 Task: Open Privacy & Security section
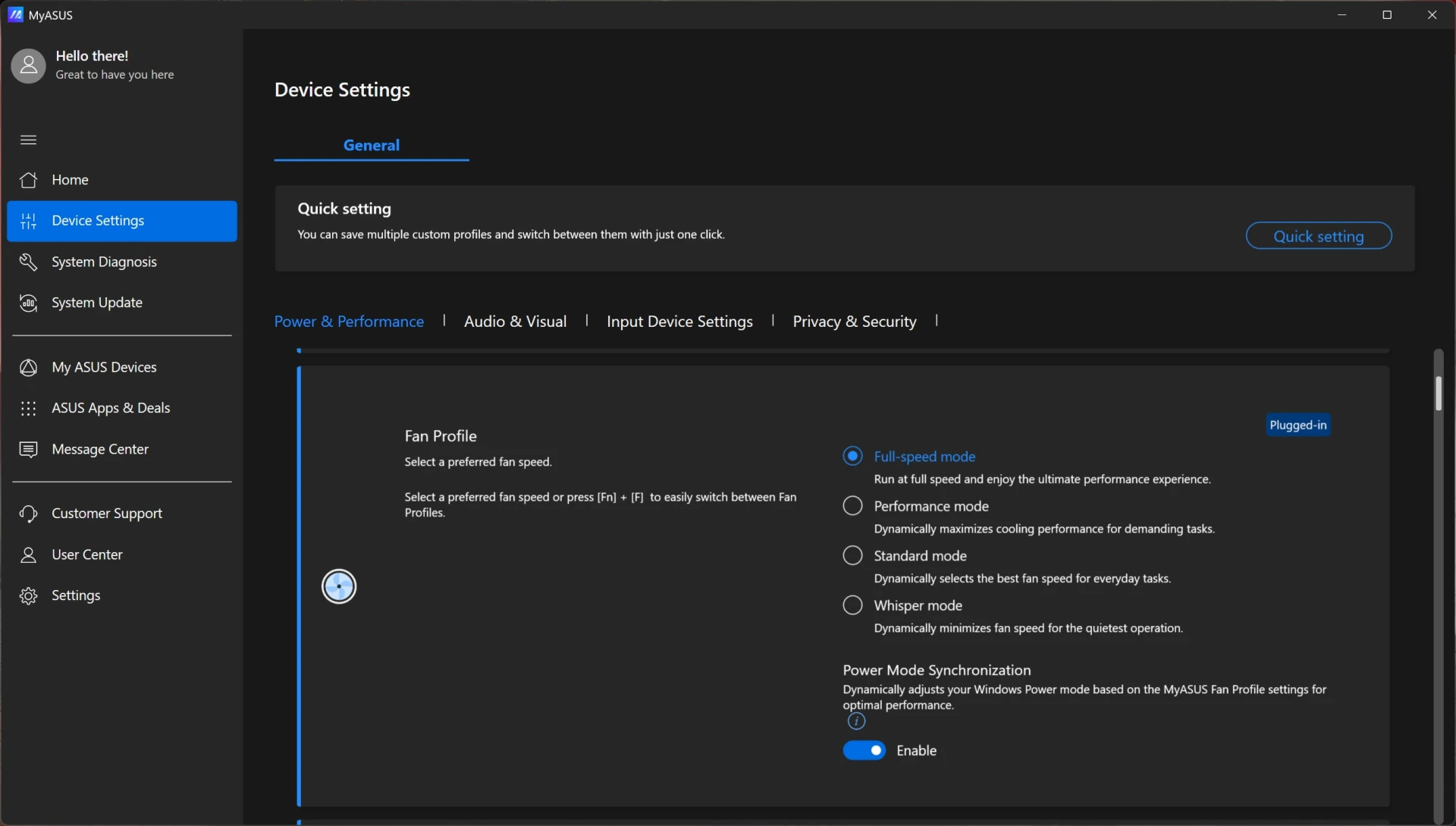click(855, 322)
